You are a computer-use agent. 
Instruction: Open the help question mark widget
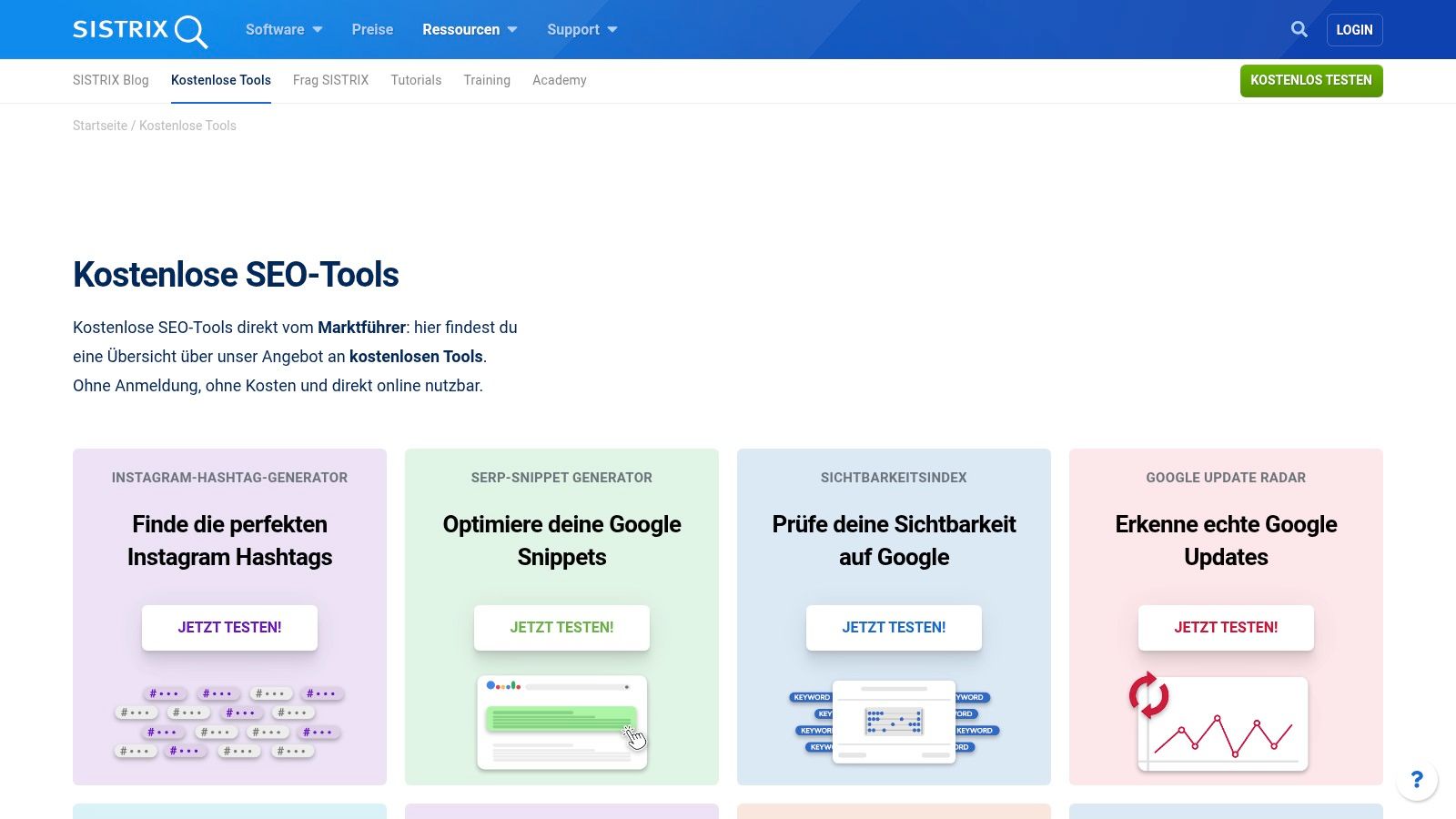pyautogui.click(x=1417, y=779)
